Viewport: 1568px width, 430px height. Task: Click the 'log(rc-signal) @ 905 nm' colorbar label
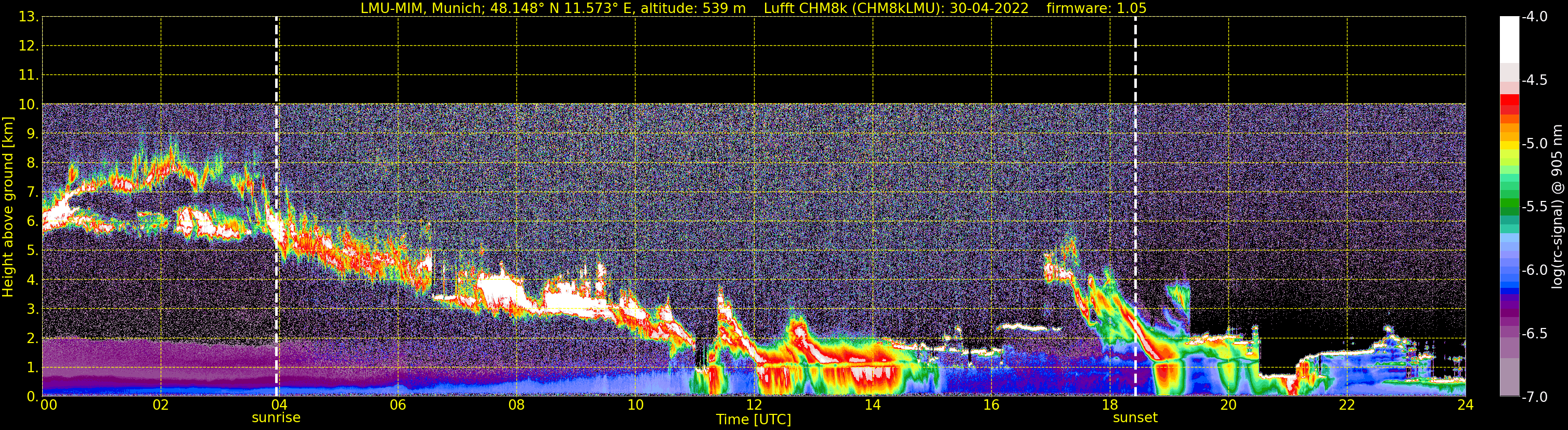tap(1557, 207)
